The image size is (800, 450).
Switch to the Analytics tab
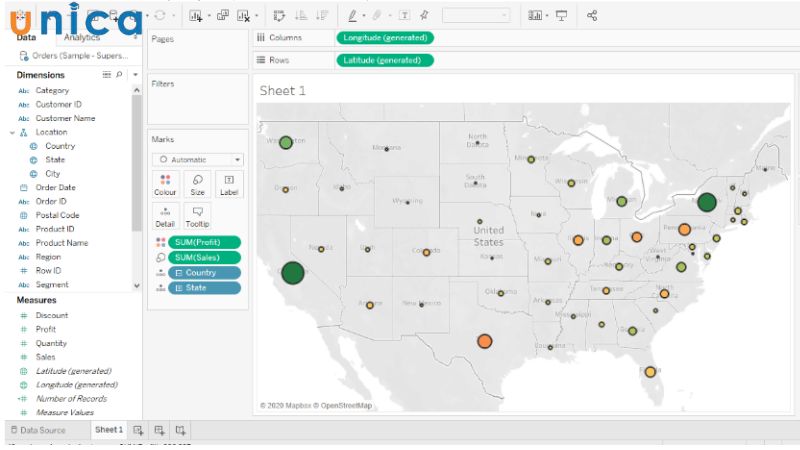tap(82, 37)
